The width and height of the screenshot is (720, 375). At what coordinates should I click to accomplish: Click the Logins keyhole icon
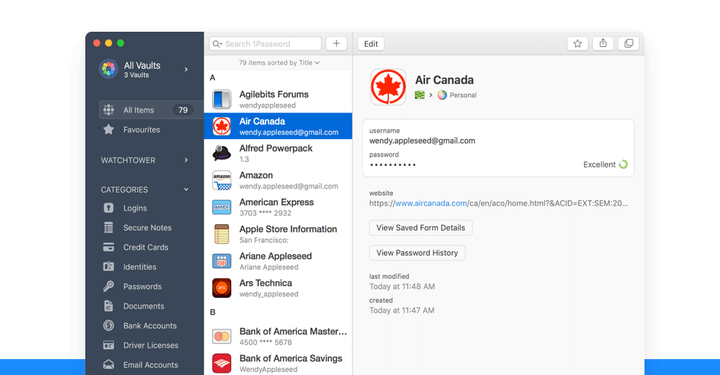[x=108, y=208]
